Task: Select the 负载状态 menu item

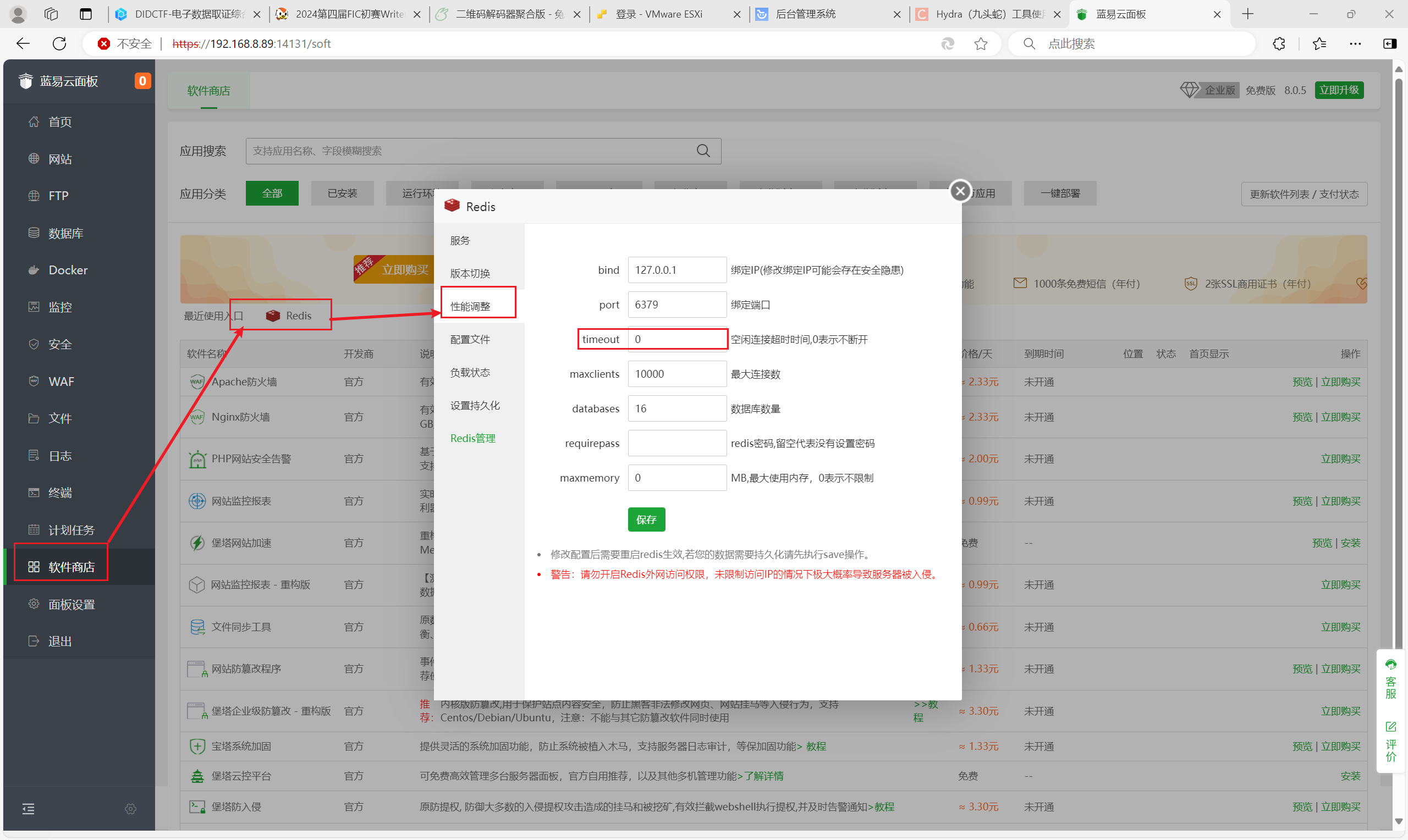Action: 470,373
